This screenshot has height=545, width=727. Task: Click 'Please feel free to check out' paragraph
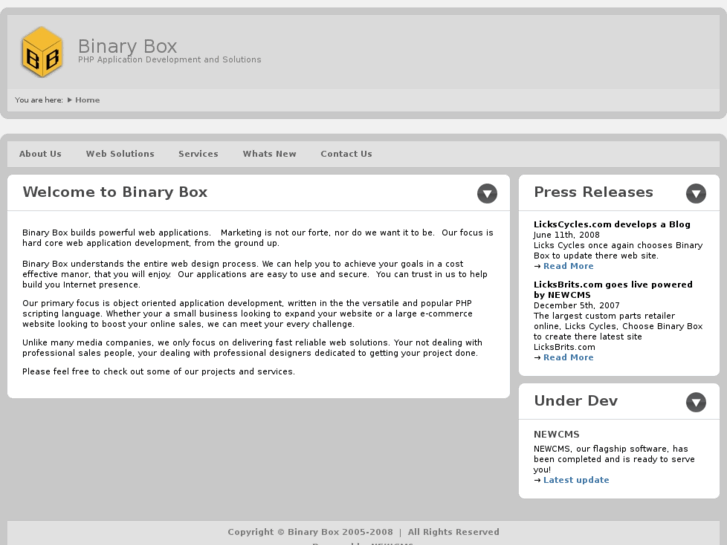click(159, 372)
